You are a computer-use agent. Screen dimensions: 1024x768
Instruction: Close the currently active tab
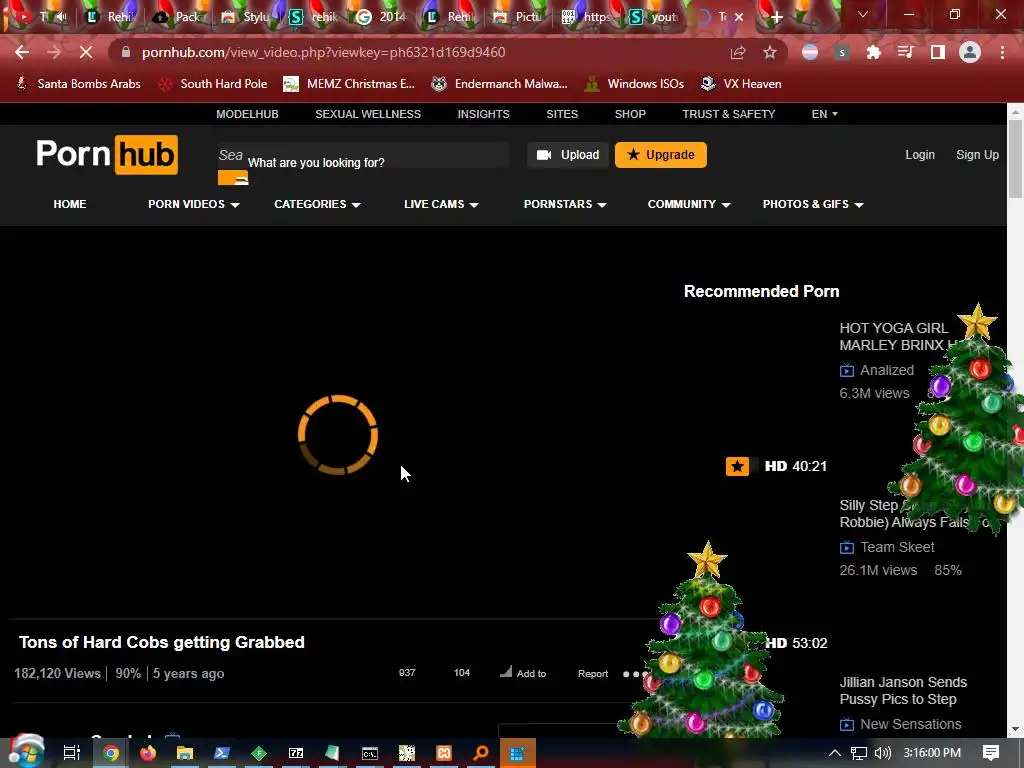739,17
